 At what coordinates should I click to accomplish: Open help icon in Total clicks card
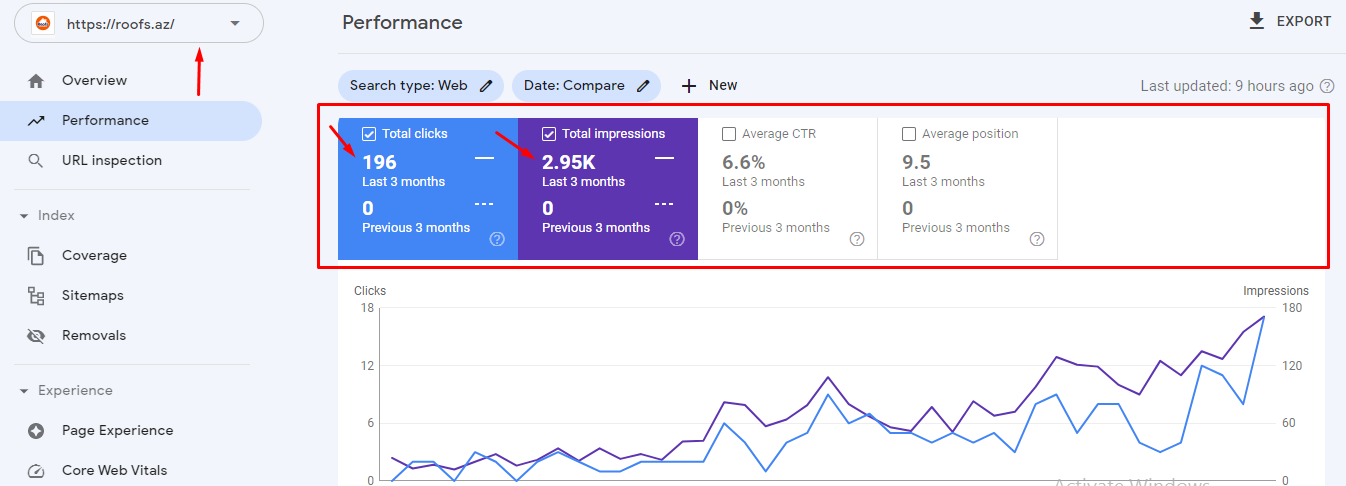coord(497,239)
